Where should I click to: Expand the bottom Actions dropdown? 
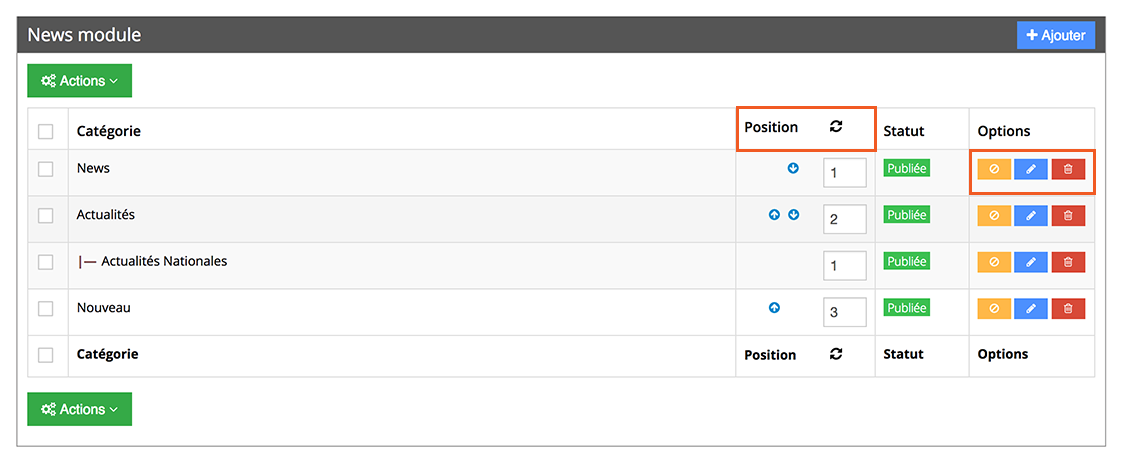click(79, 409)
